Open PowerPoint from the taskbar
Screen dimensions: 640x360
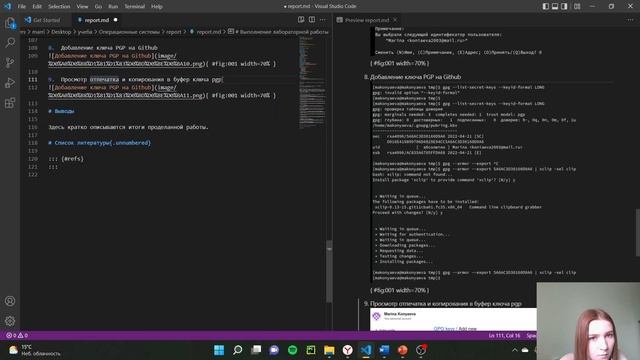coord(403,350)
